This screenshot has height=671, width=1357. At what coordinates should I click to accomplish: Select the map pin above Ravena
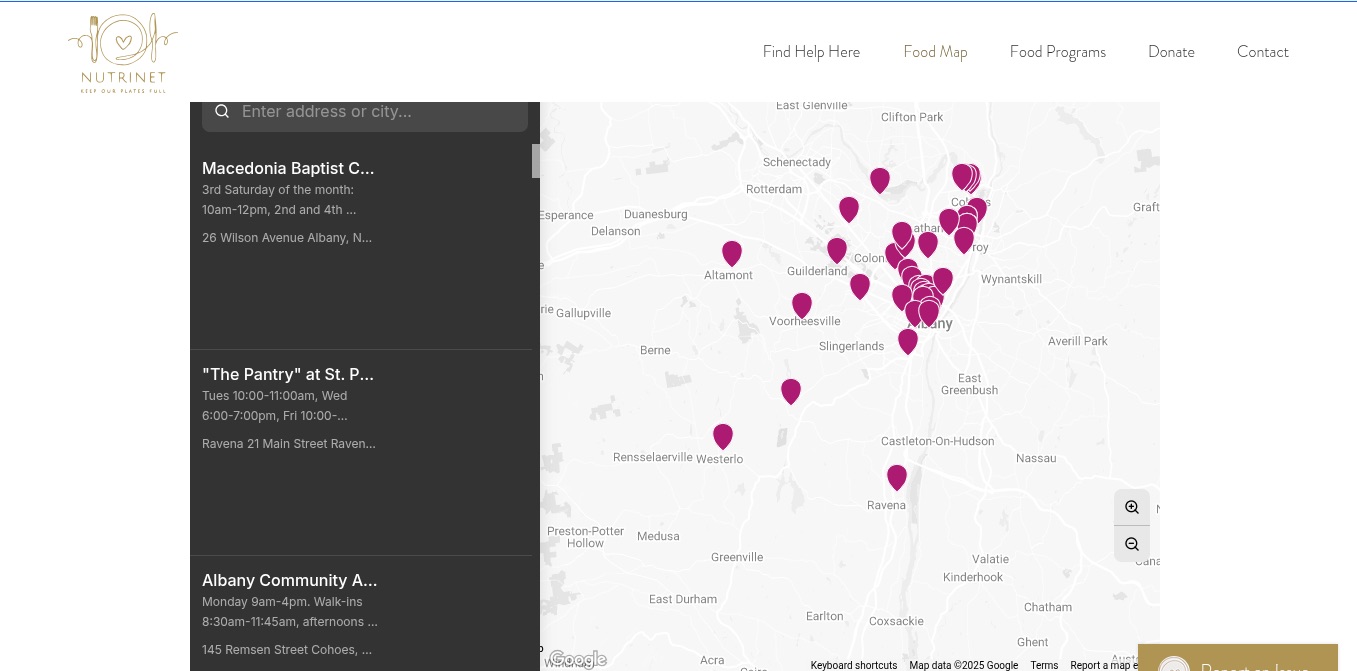(897, 477)
